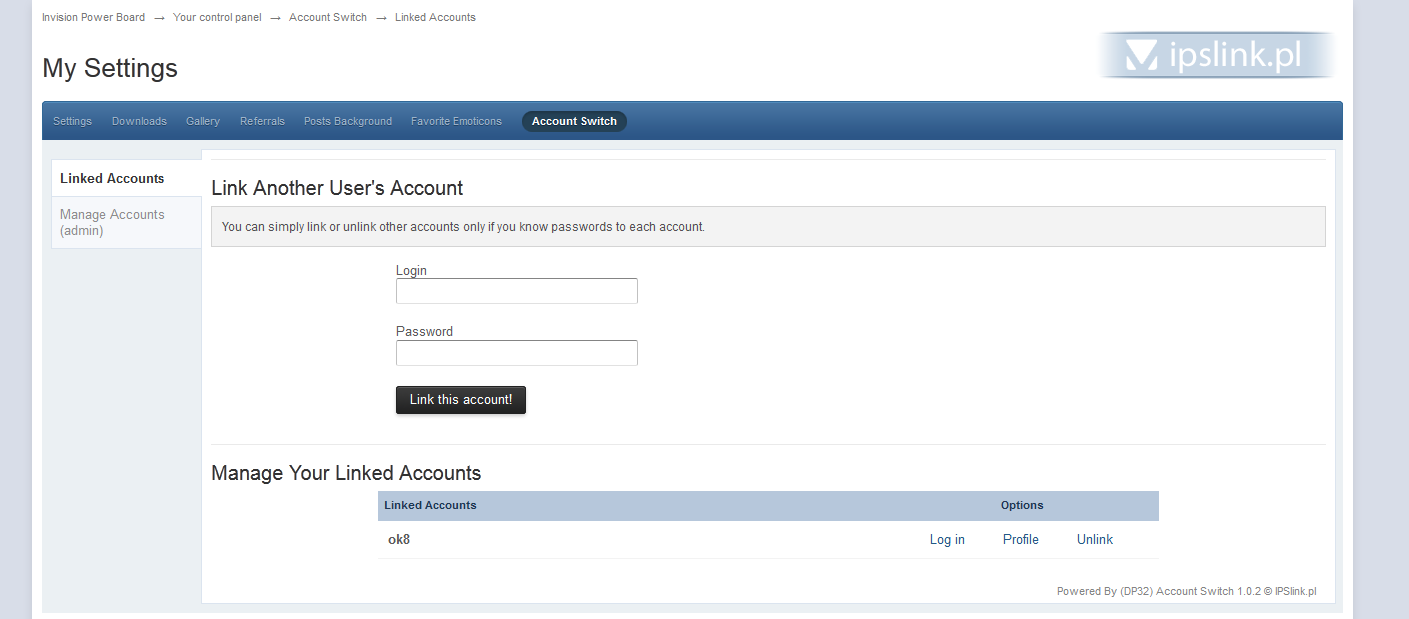Open the Favorite Emoticons tab
Image resolution: width=1409 pixels, height=619 pixels.
pos(456,120)
